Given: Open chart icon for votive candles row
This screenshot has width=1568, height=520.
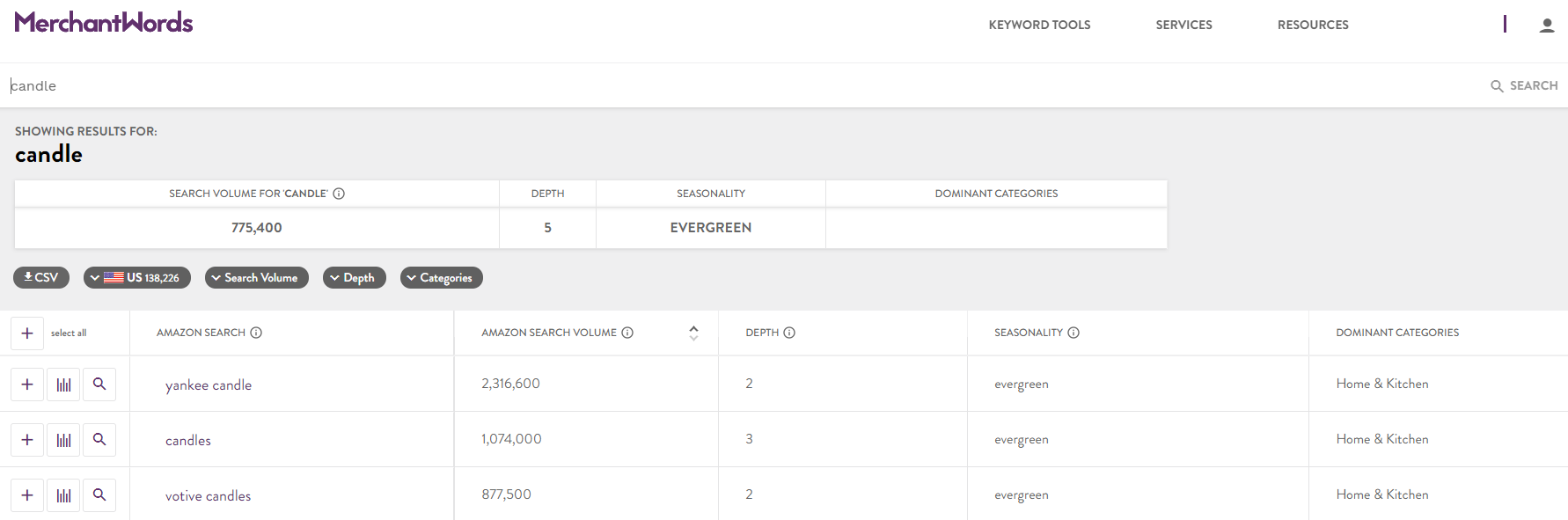Looking at the screenshot, I should pos(63,495).
